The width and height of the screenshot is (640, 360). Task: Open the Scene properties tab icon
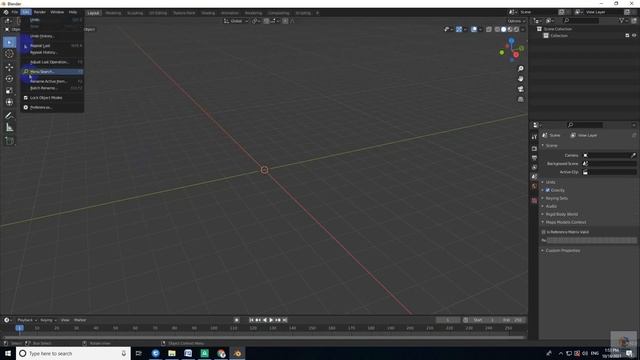(x=534, y=177)
